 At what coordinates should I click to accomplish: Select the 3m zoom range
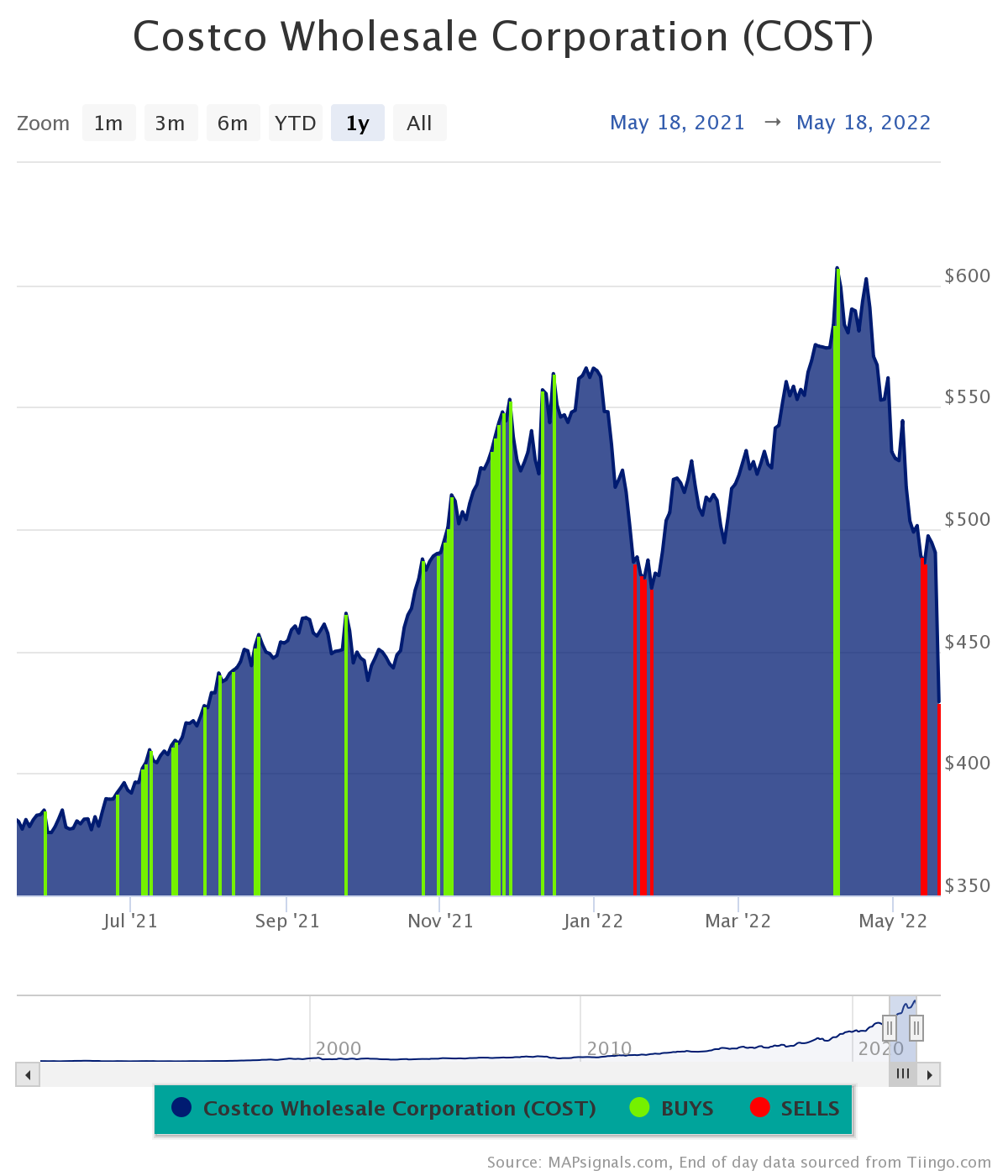click(171, 123)
